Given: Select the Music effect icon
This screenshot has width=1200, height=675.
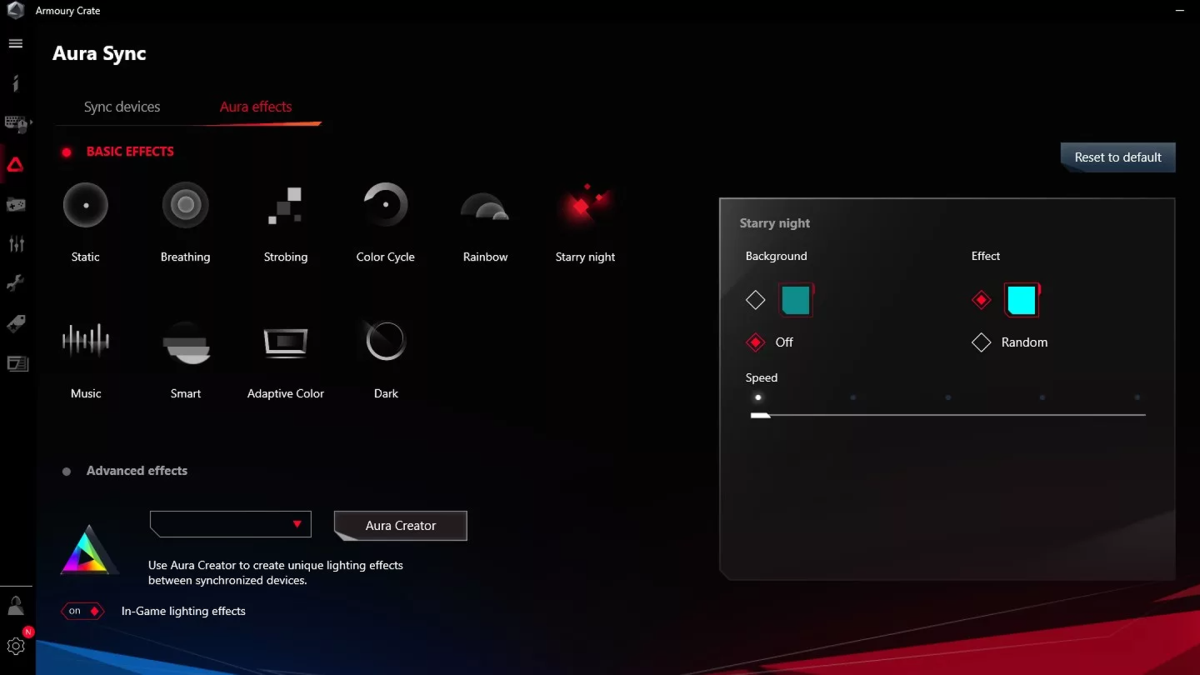Looking at the screenshot, I should (86, 342).
